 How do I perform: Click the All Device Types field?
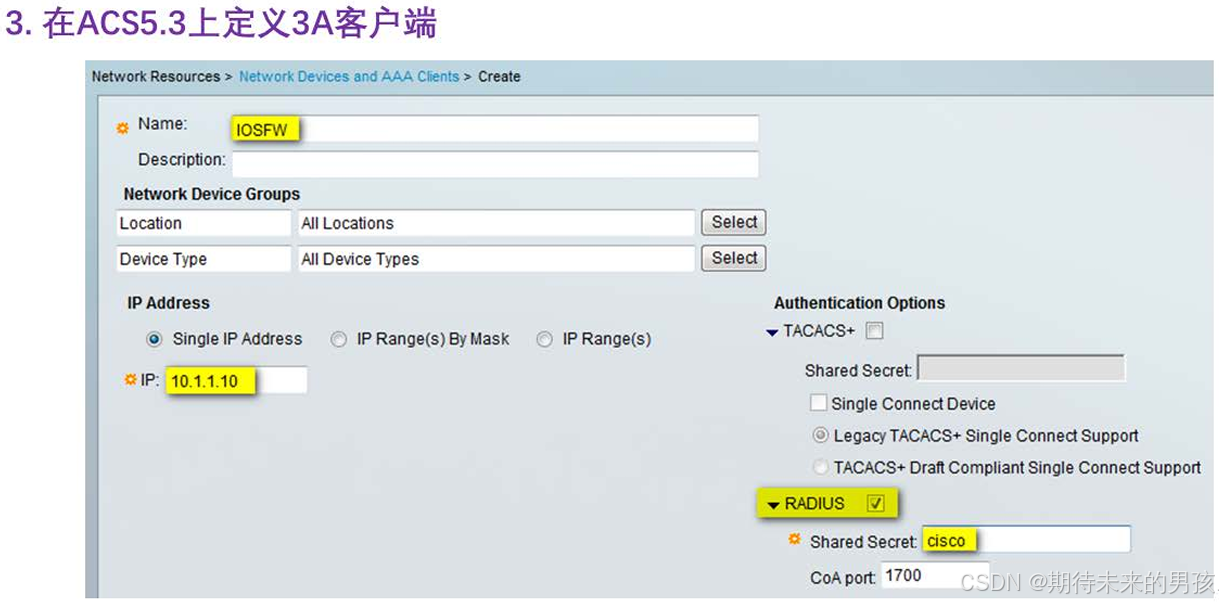pyautogui.click(x=496, y=259)
